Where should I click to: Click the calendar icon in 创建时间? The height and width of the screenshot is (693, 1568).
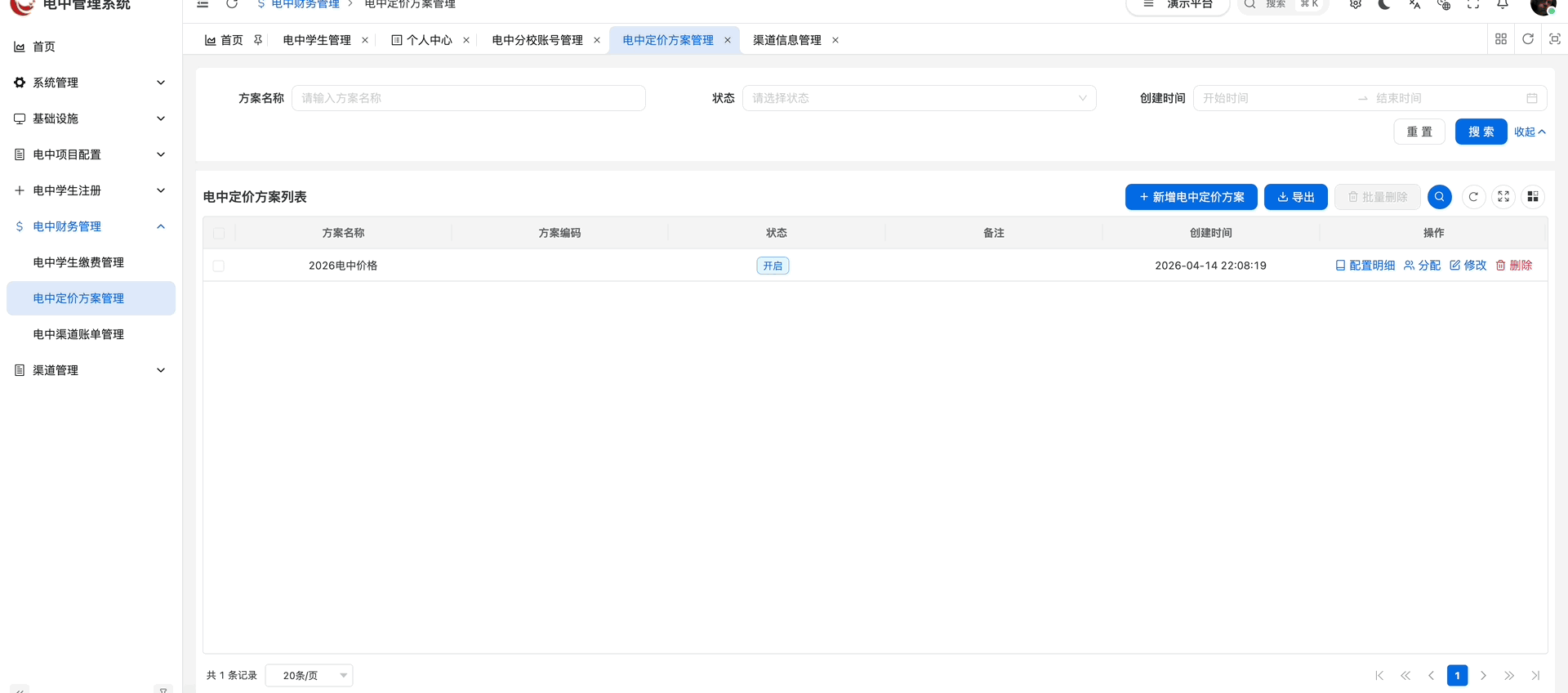1532,98
